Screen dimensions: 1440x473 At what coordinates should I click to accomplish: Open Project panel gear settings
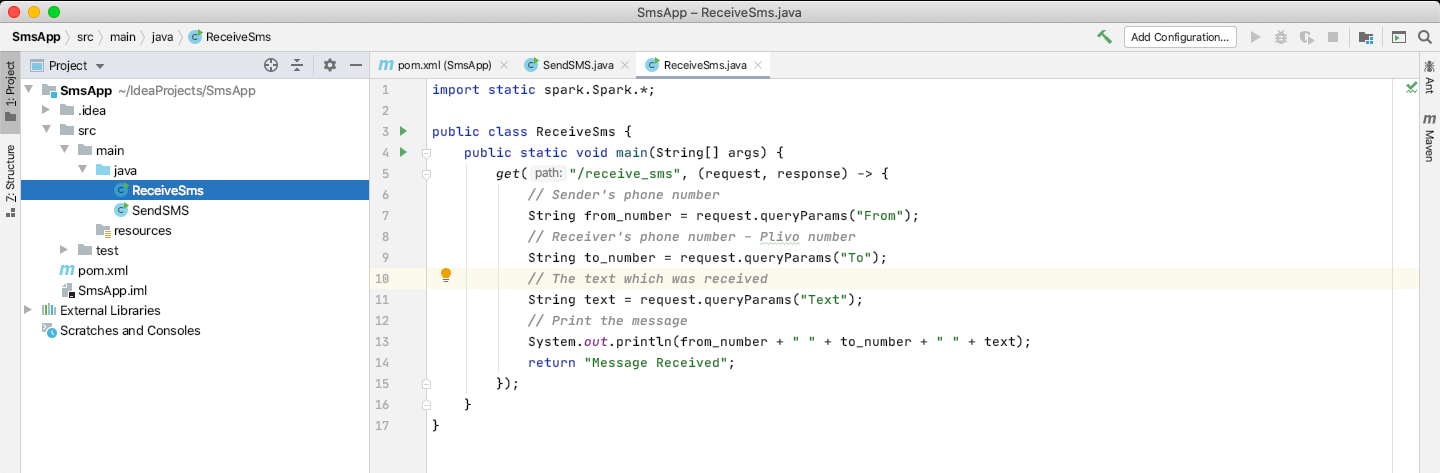pos(330,66)
